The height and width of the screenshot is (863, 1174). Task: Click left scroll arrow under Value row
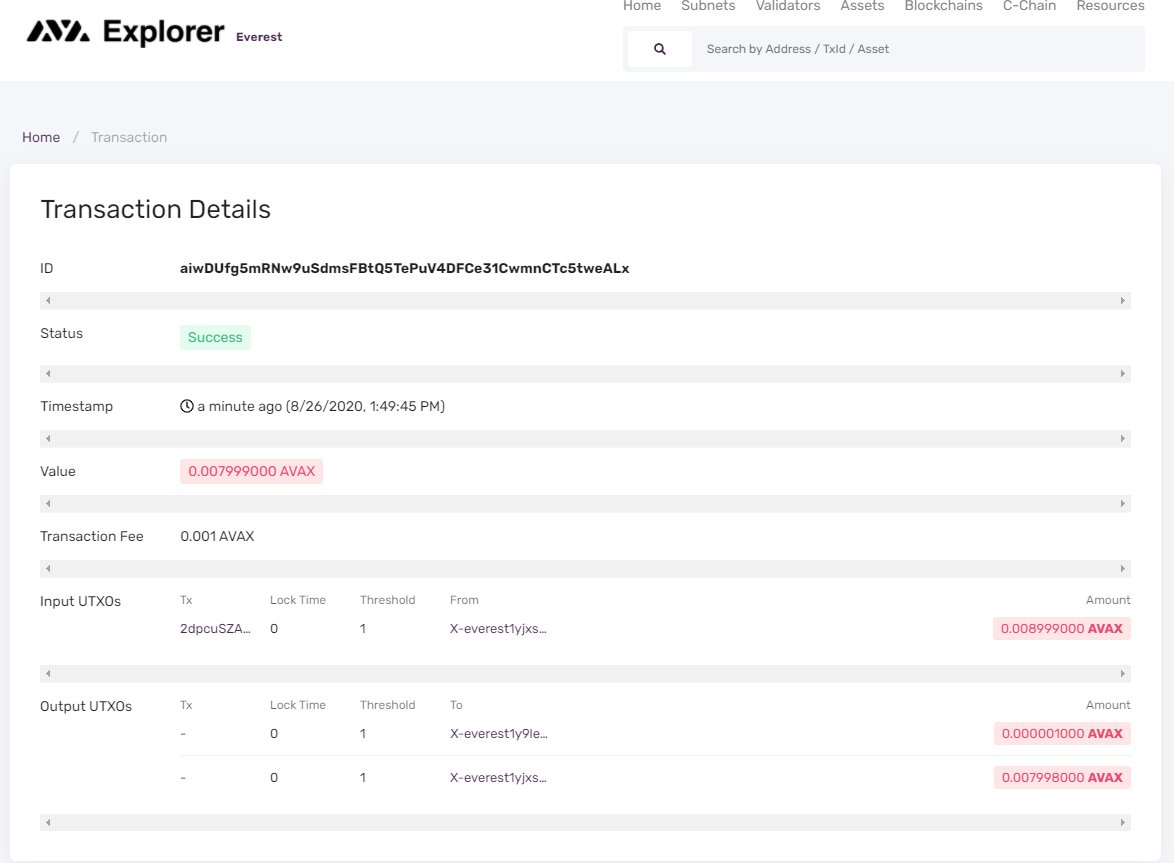[x=48, y=504]
